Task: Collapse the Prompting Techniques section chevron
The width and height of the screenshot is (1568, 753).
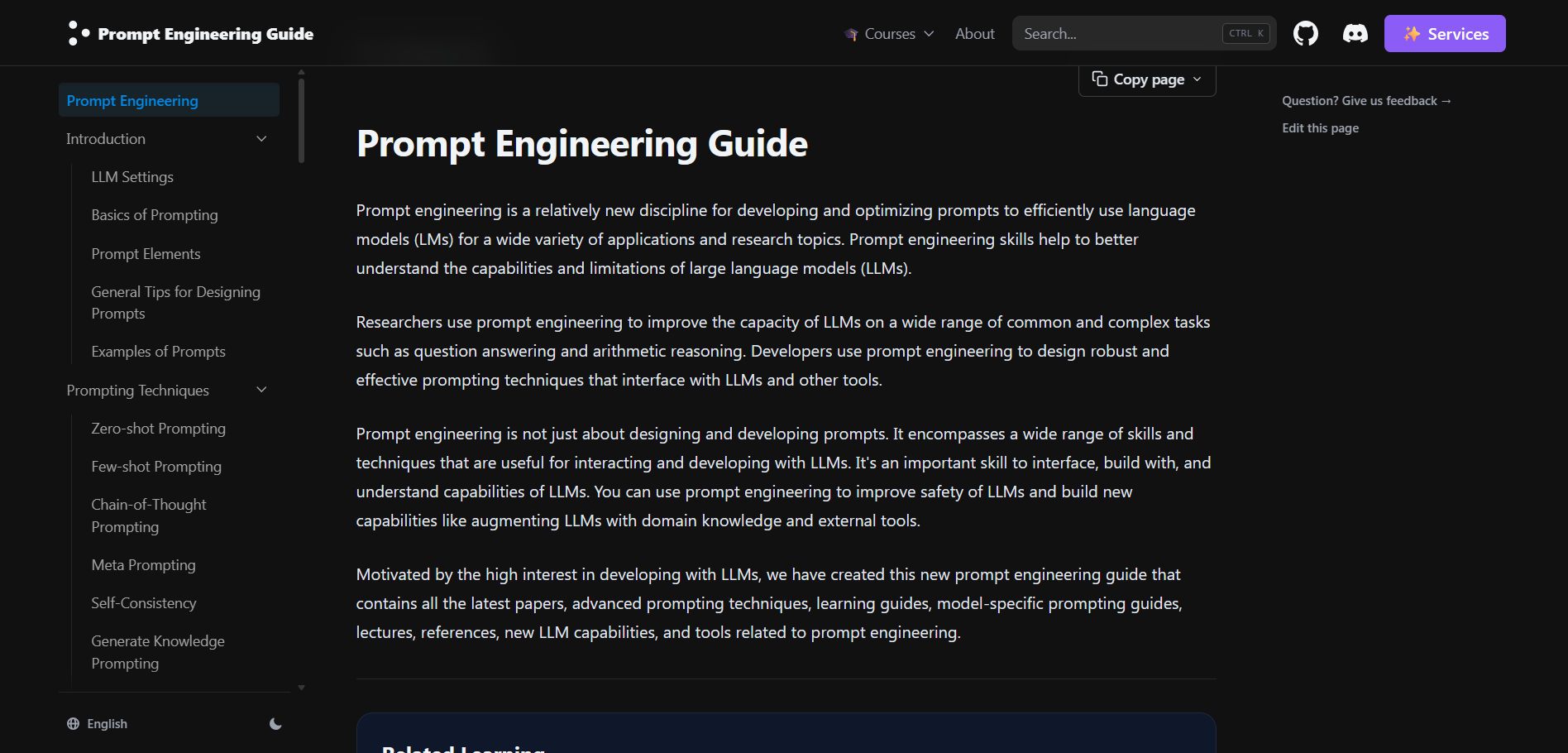Action: [x=261, y=391]
